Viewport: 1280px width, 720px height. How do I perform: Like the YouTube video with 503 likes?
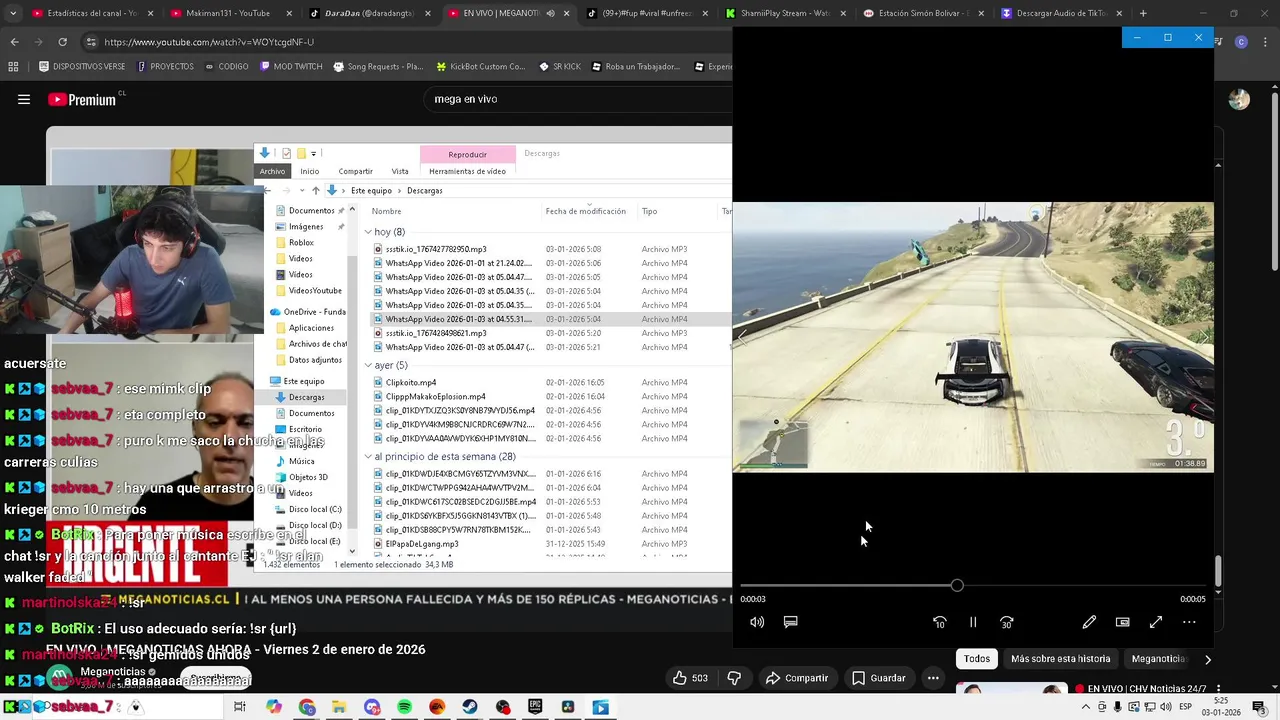pos(689,678)
